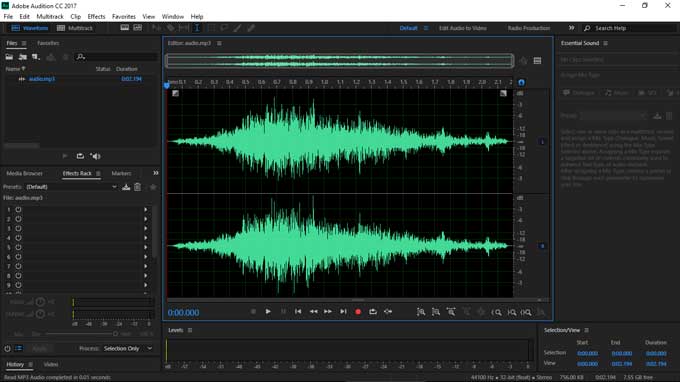Open Editor panel menu next to audio.mp3

click(x=219, y=43)
